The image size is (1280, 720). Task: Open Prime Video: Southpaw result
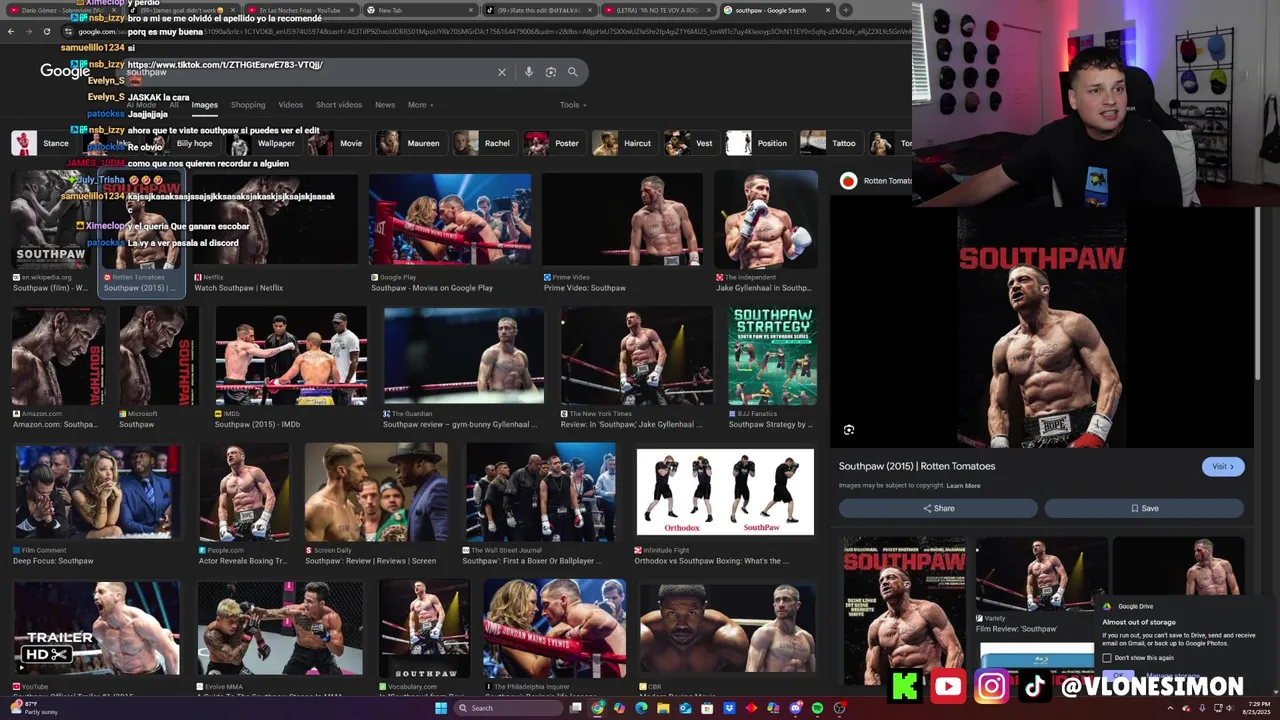point(622,233)
